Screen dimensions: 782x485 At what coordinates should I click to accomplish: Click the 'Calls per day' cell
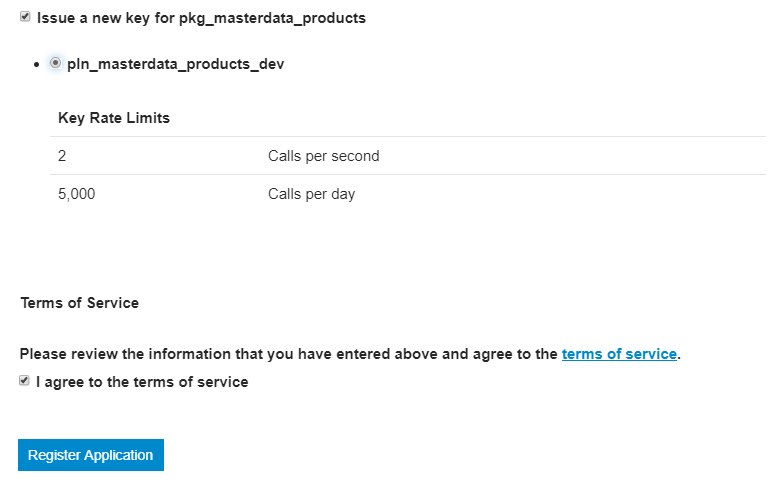click(311, 194)
